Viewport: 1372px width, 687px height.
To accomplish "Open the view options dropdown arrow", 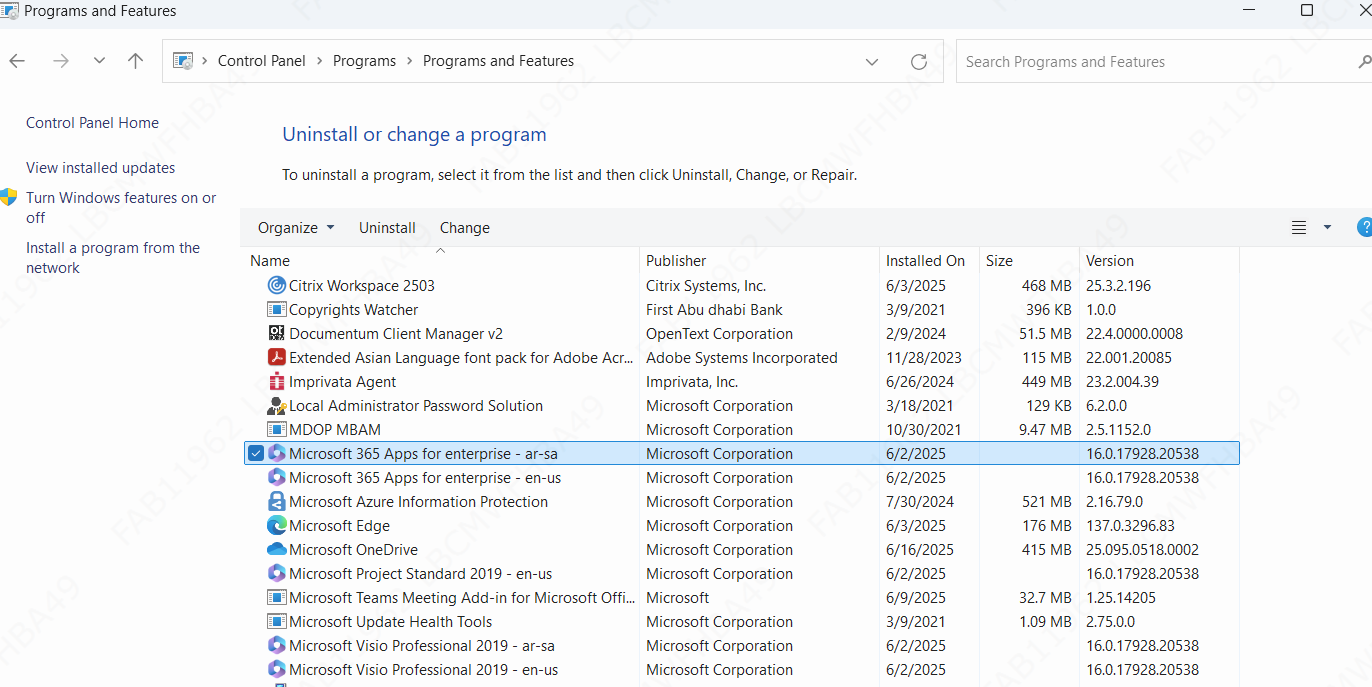I will 1327,228.
